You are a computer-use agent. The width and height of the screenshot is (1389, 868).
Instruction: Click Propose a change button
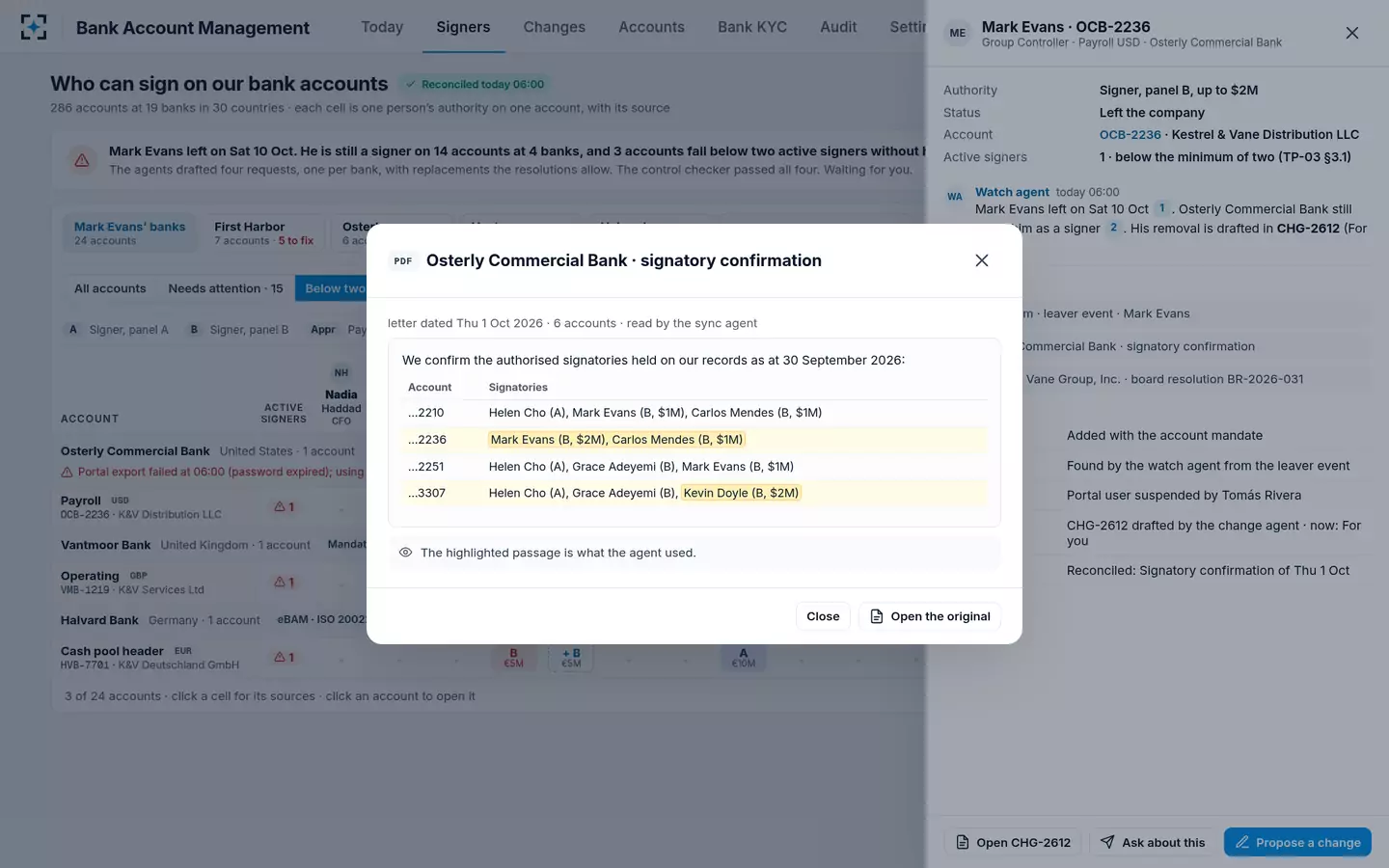[x=1297, y=842]
